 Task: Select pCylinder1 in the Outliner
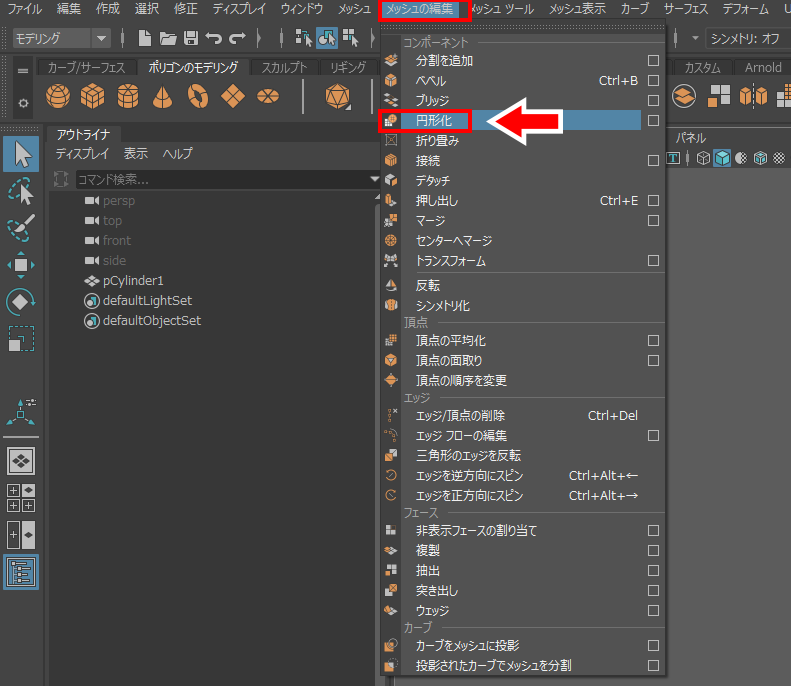(133, 280)
